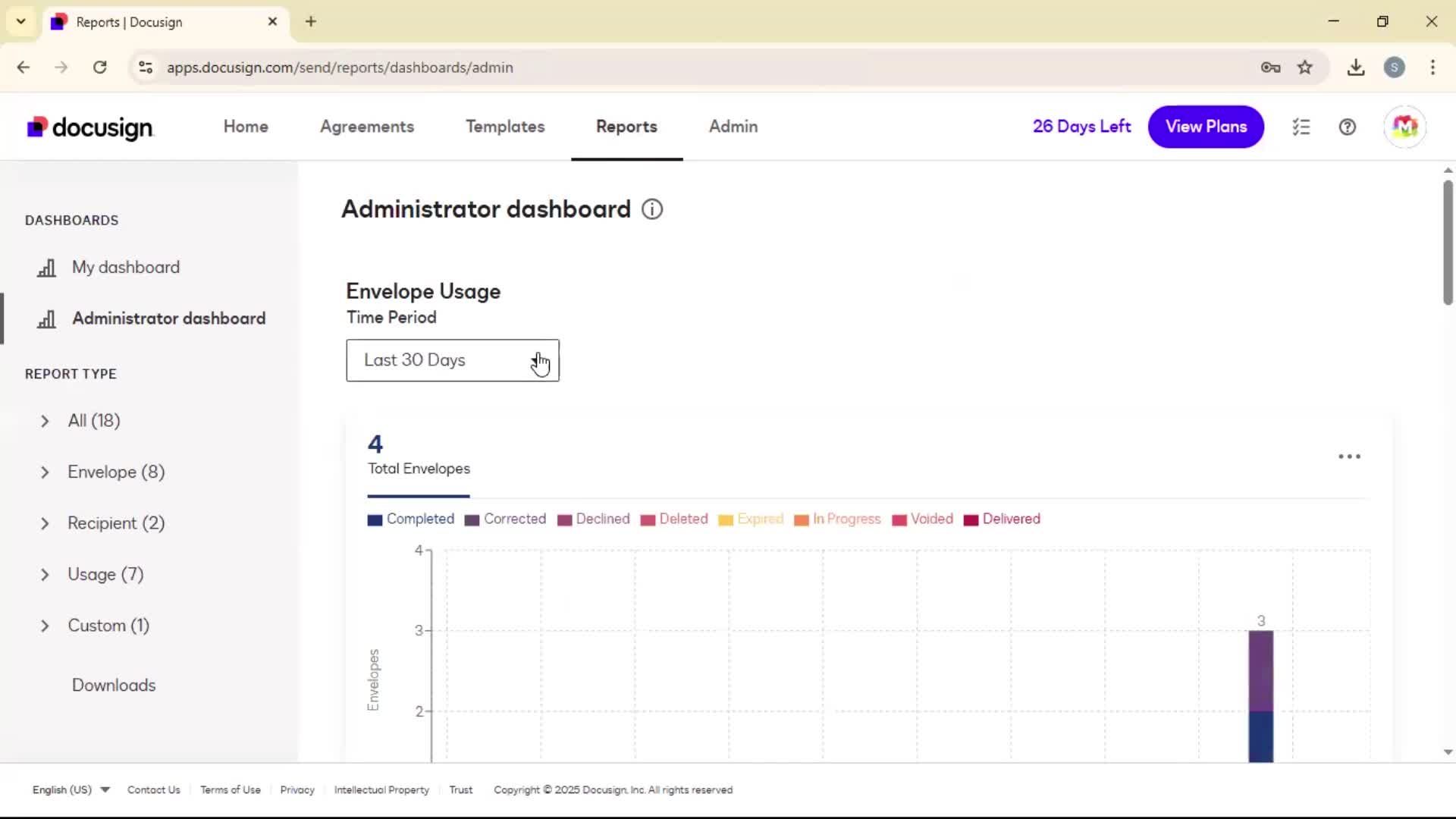Expand the Custom (1) report type
Viewport: 1456px width, 819px height.
tap(45, 626)
